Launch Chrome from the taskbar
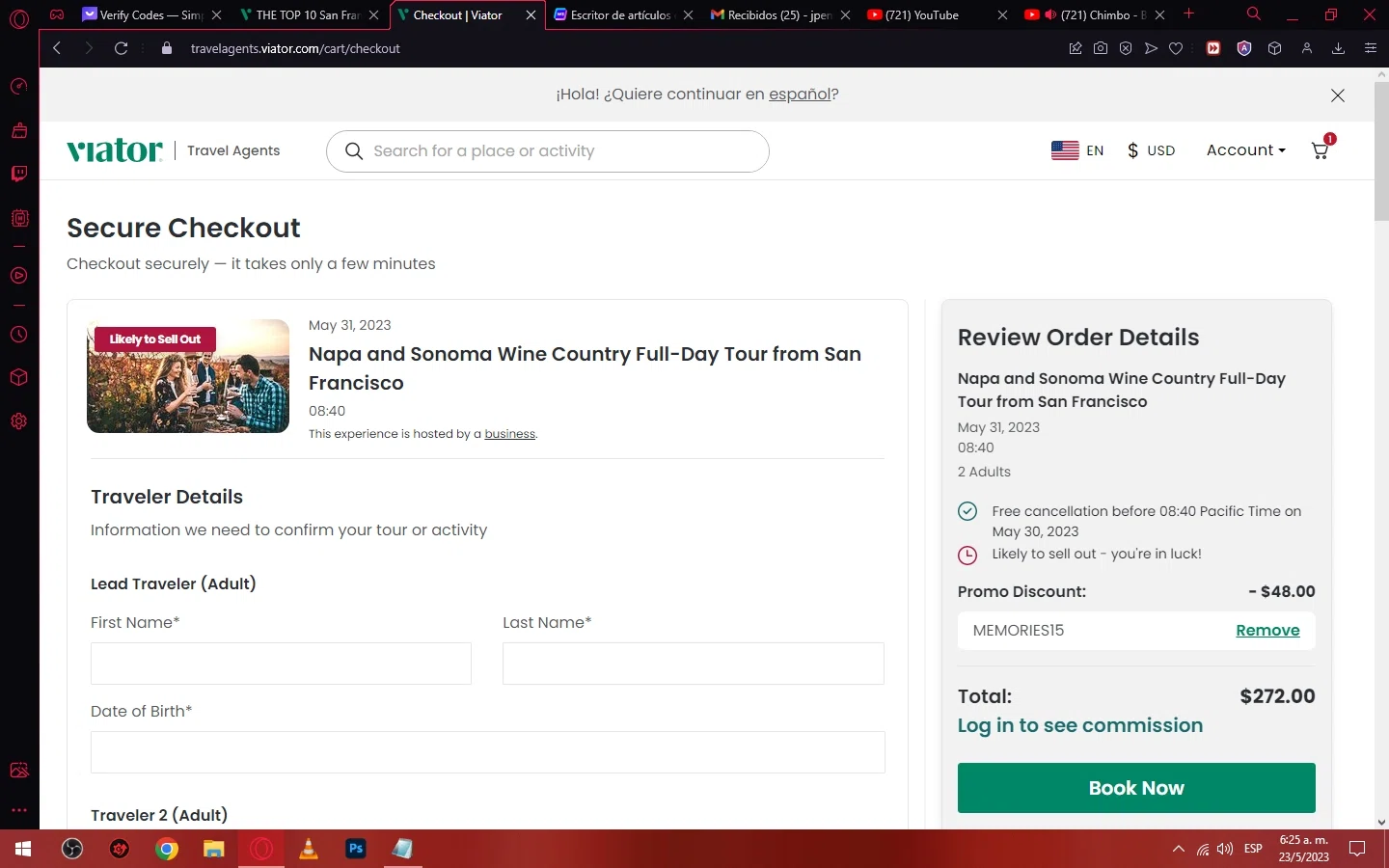Viewport: 1389px width, 868px height. (167, 849)
